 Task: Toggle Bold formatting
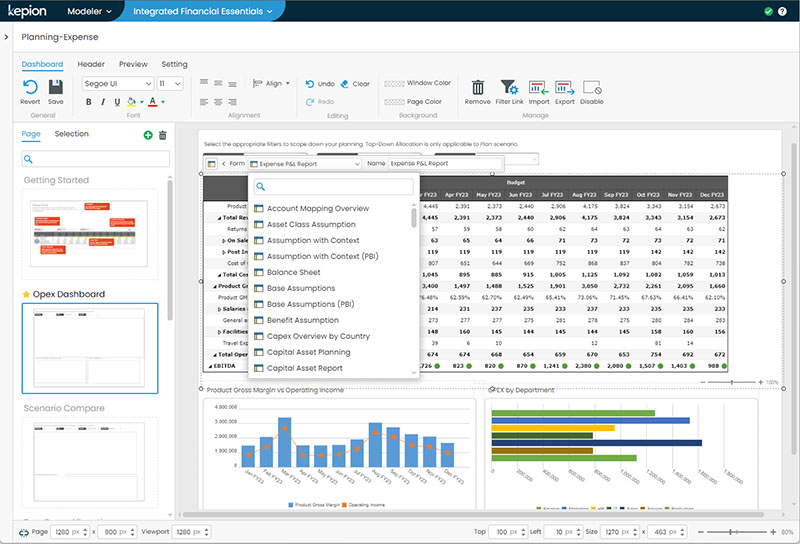[89, 102]
